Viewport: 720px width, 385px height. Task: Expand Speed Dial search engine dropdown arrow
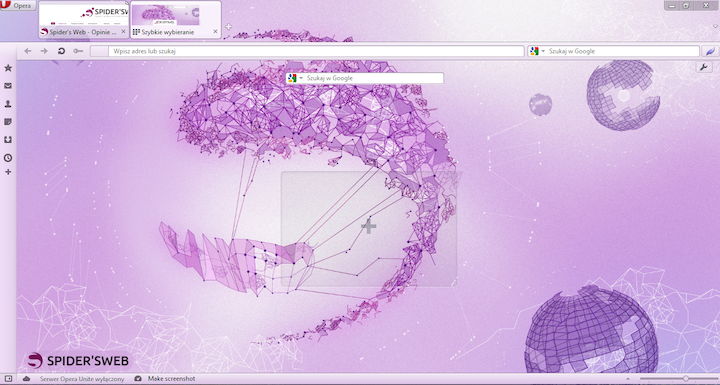pyautogui.click(x=301, y=78)
